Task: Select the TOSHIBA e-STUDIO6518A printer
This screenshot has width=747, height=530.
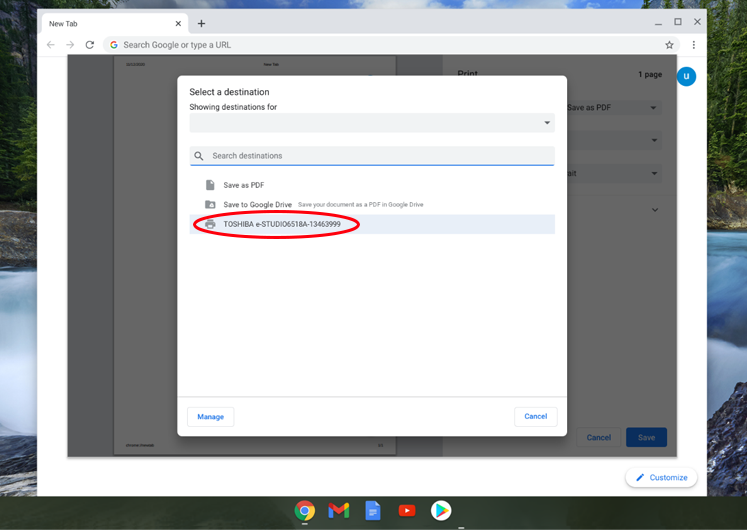Action: (282, 224)
